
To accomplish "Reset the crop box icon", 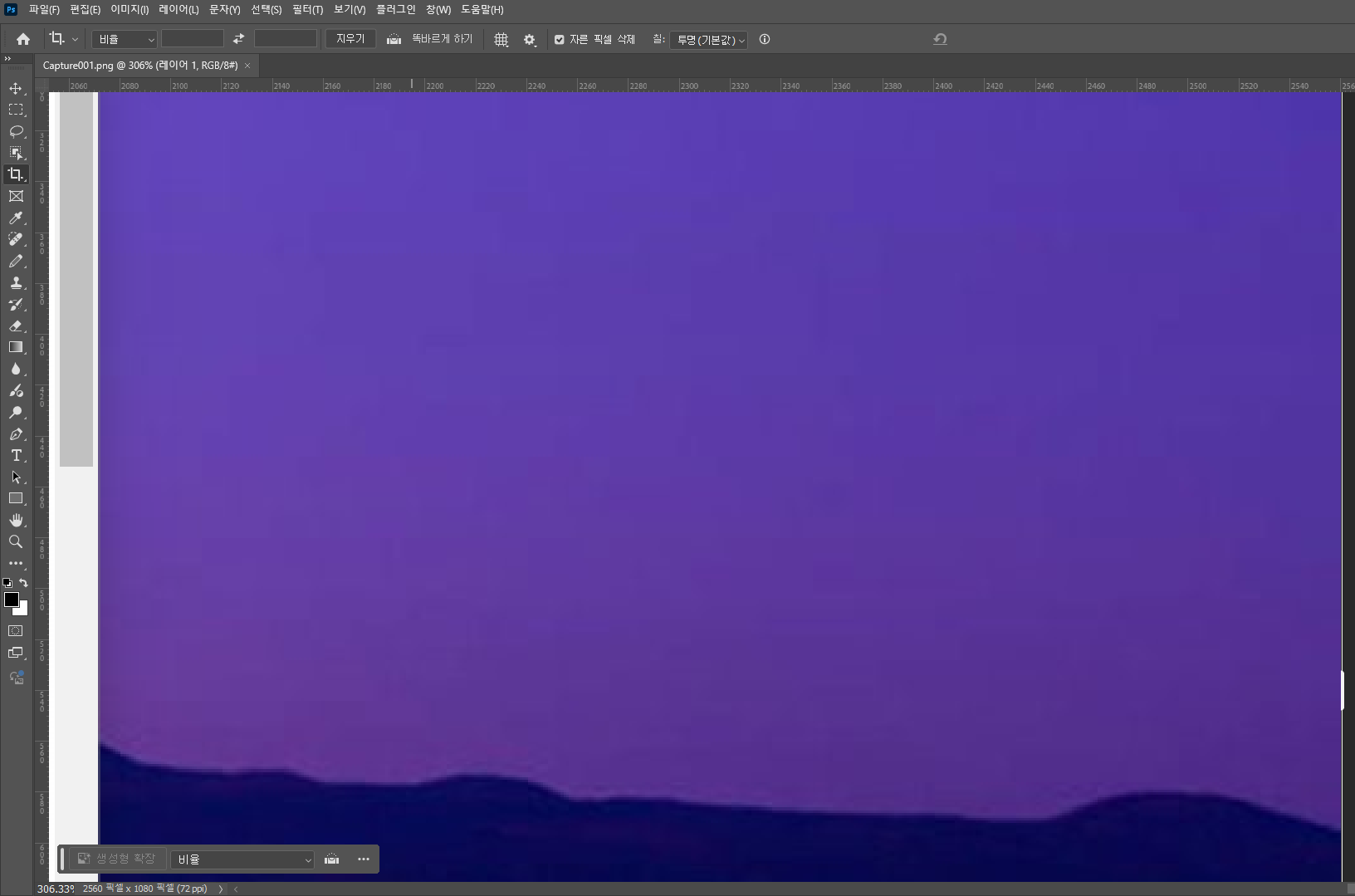I will point(940,39).
